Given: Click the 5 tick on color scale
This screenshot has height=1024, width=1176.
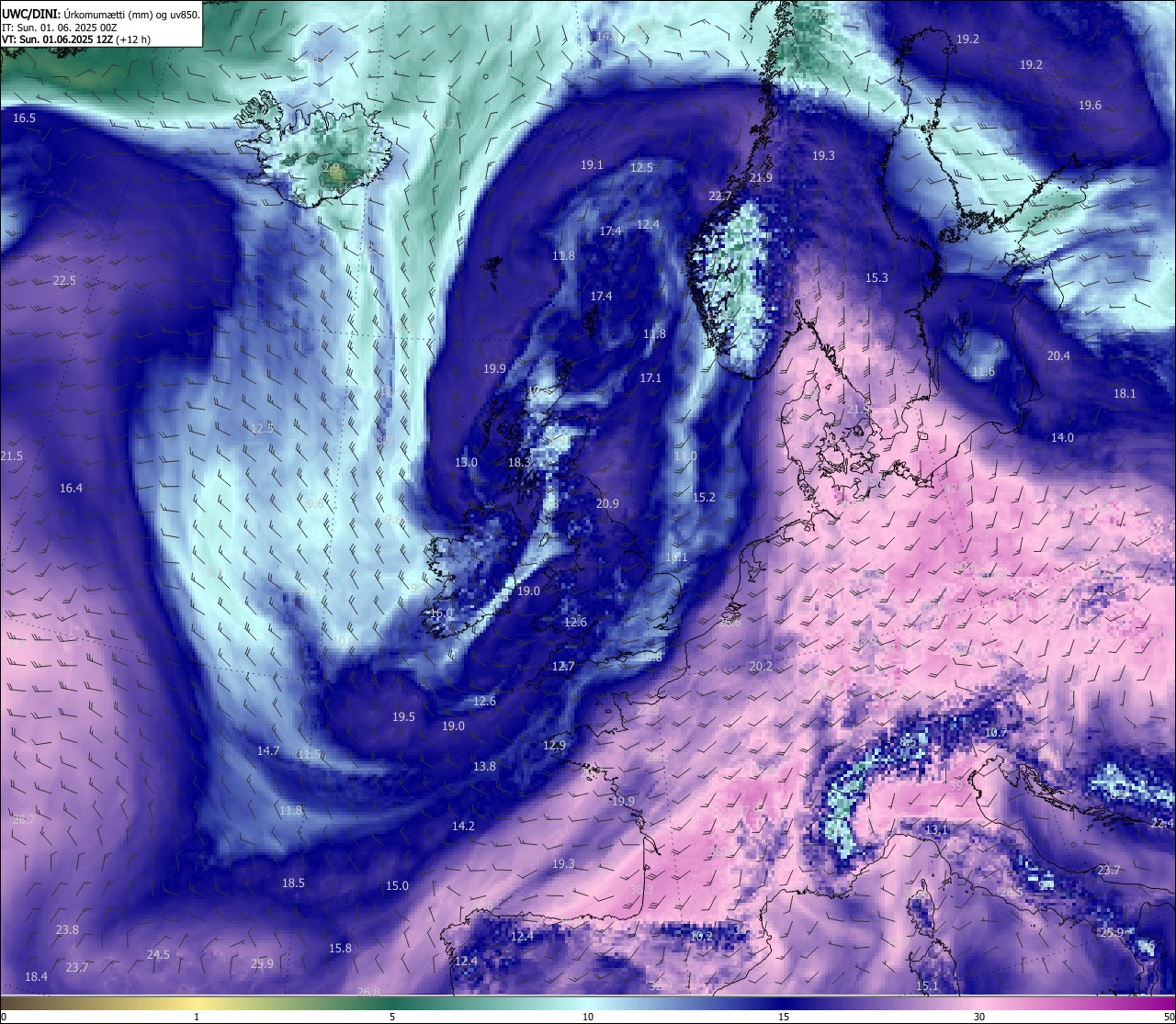Looking at the screenshot, I should [392, 1017].
